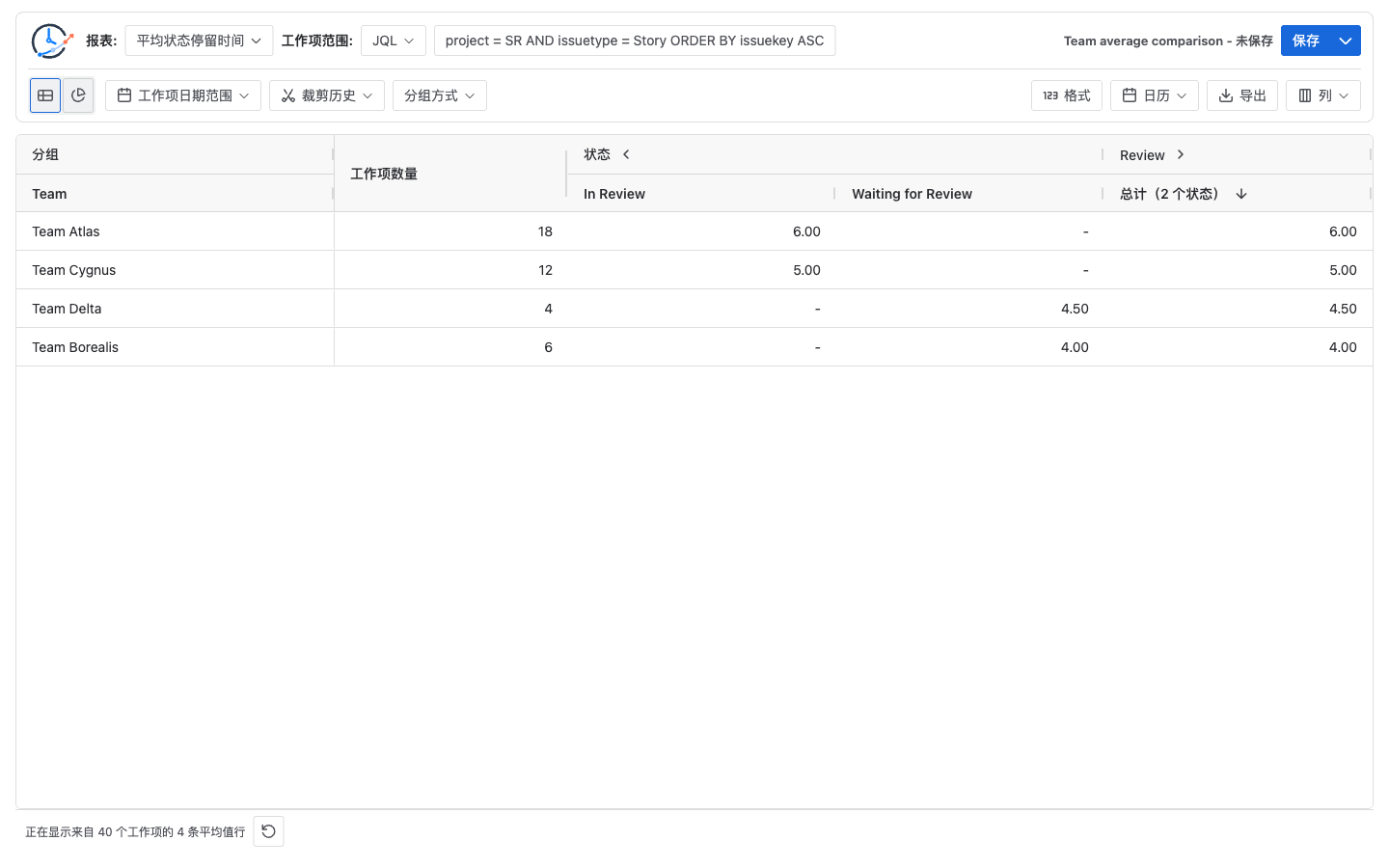Click the 导出 export button
The image size is (1389, 868).
point(1242,95)
